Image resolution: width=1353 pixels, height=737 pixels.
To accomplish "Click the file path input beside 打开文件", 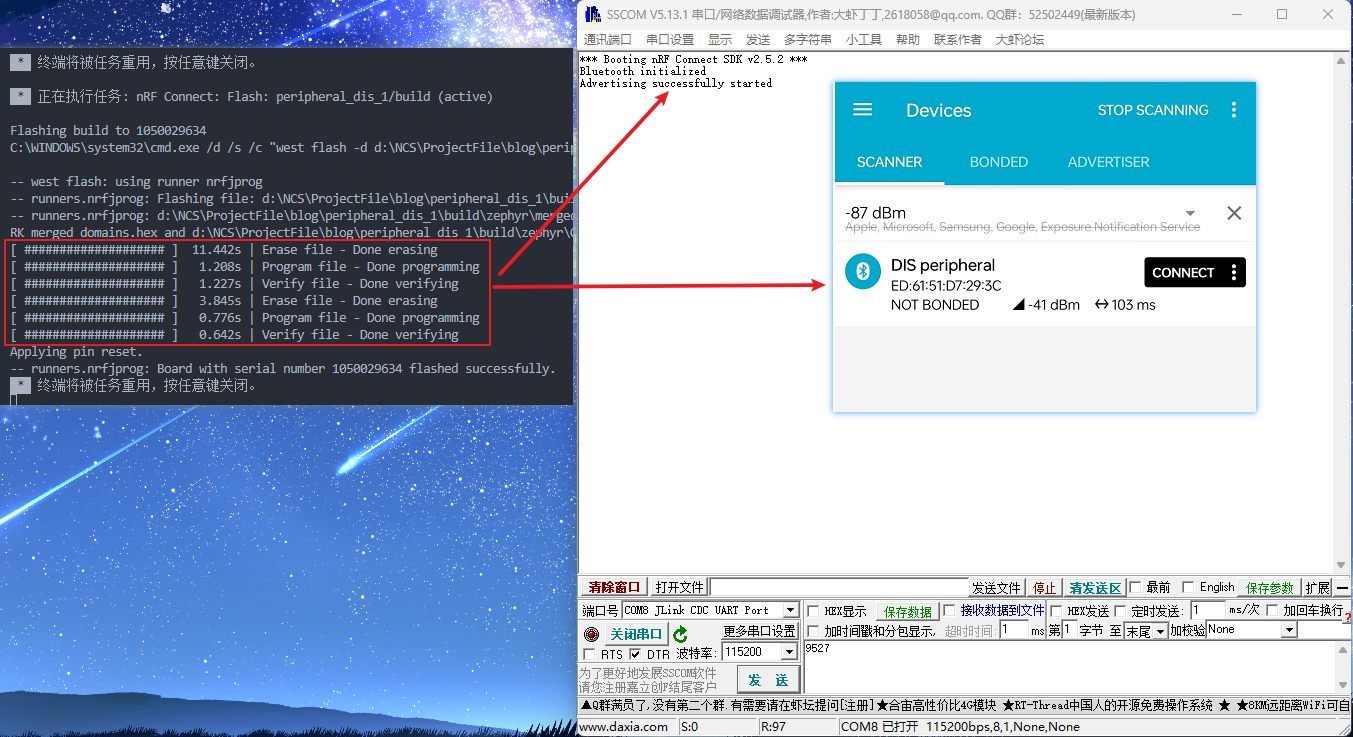I will coord(838,587).
